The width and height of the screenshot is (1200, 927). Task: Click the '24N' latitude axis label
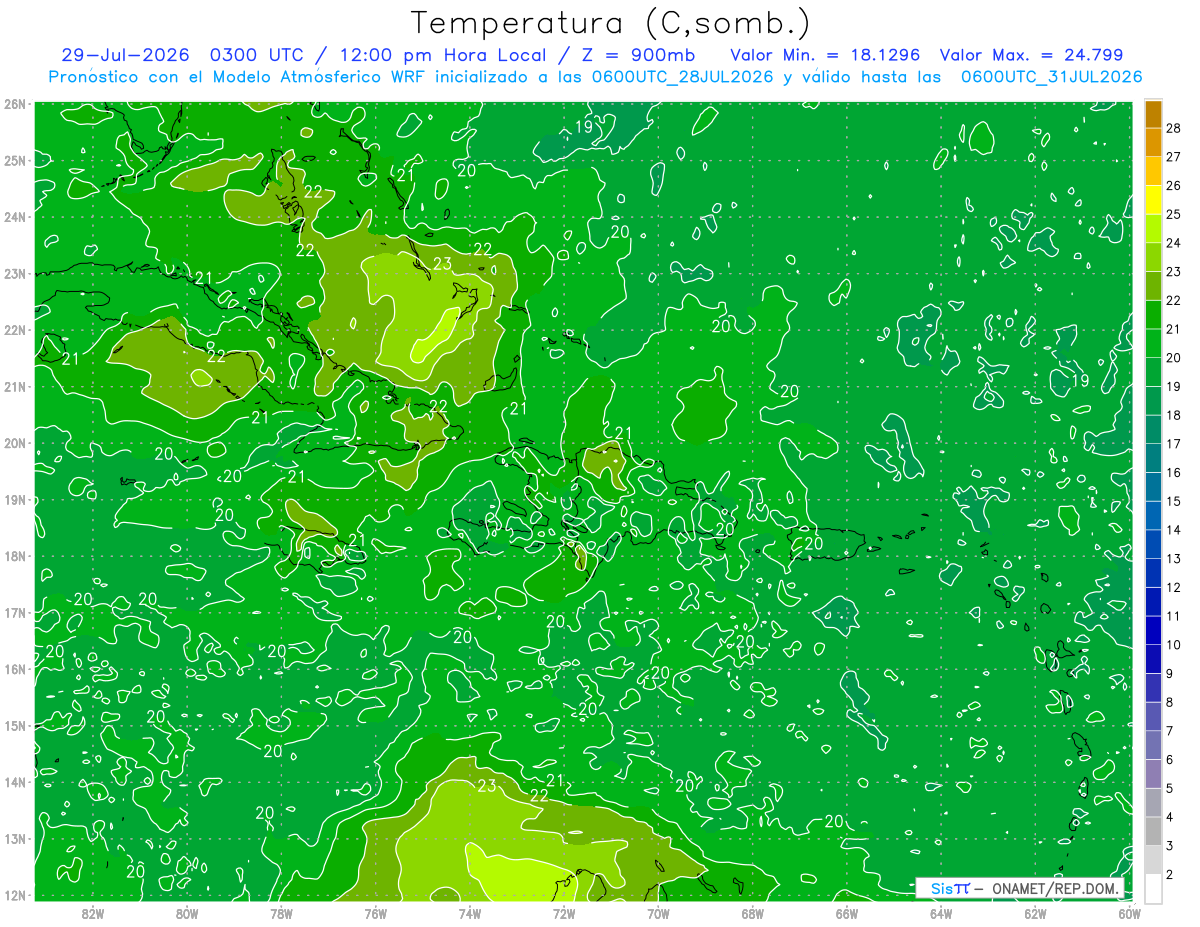pyautogui.click(x=14, y=217)
